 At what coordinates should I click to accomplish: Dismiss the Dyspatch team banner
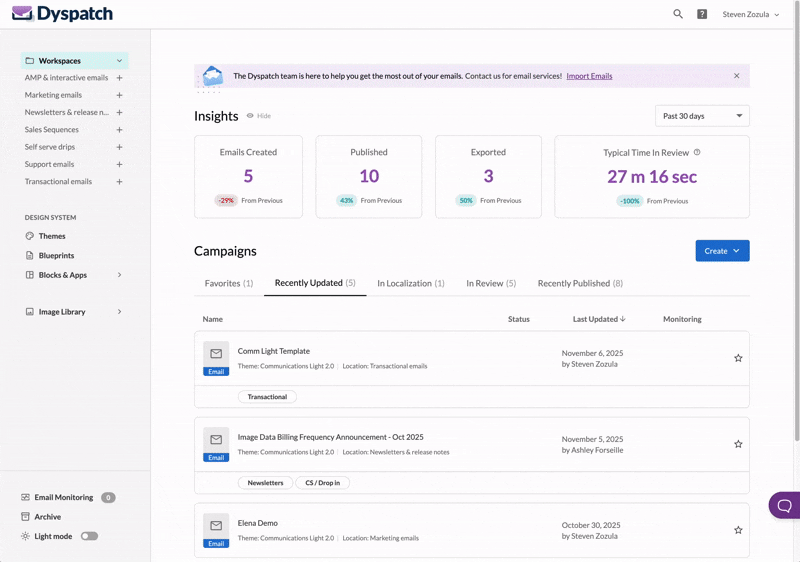coord(737,75)
